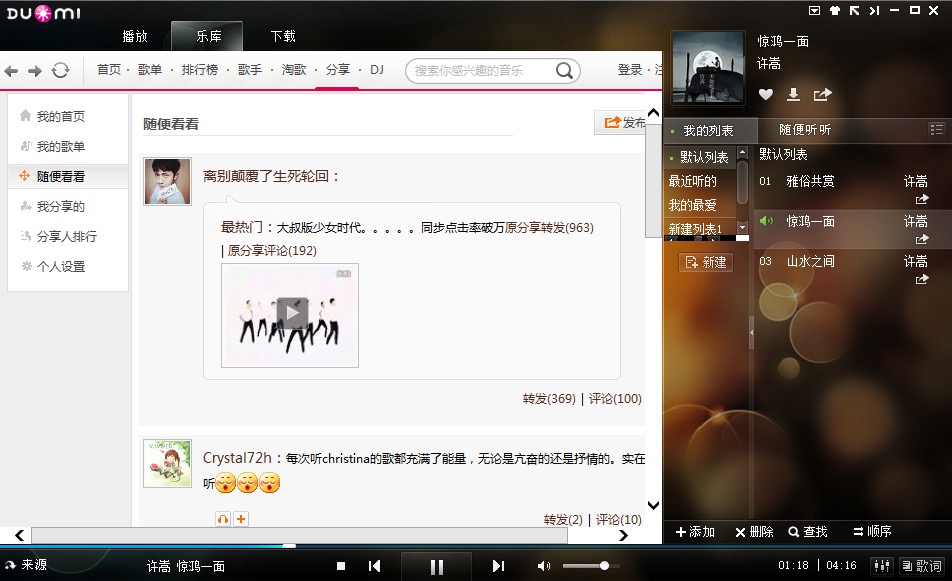Viewport: 952px width, 581px height.
Task: Click 删除 delete button
Action: point(754,532)
